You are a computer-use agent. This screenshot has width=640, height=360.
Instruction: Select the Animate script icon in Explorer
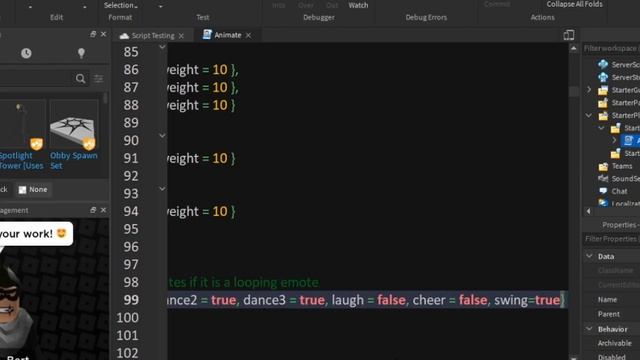pos(628,141)
